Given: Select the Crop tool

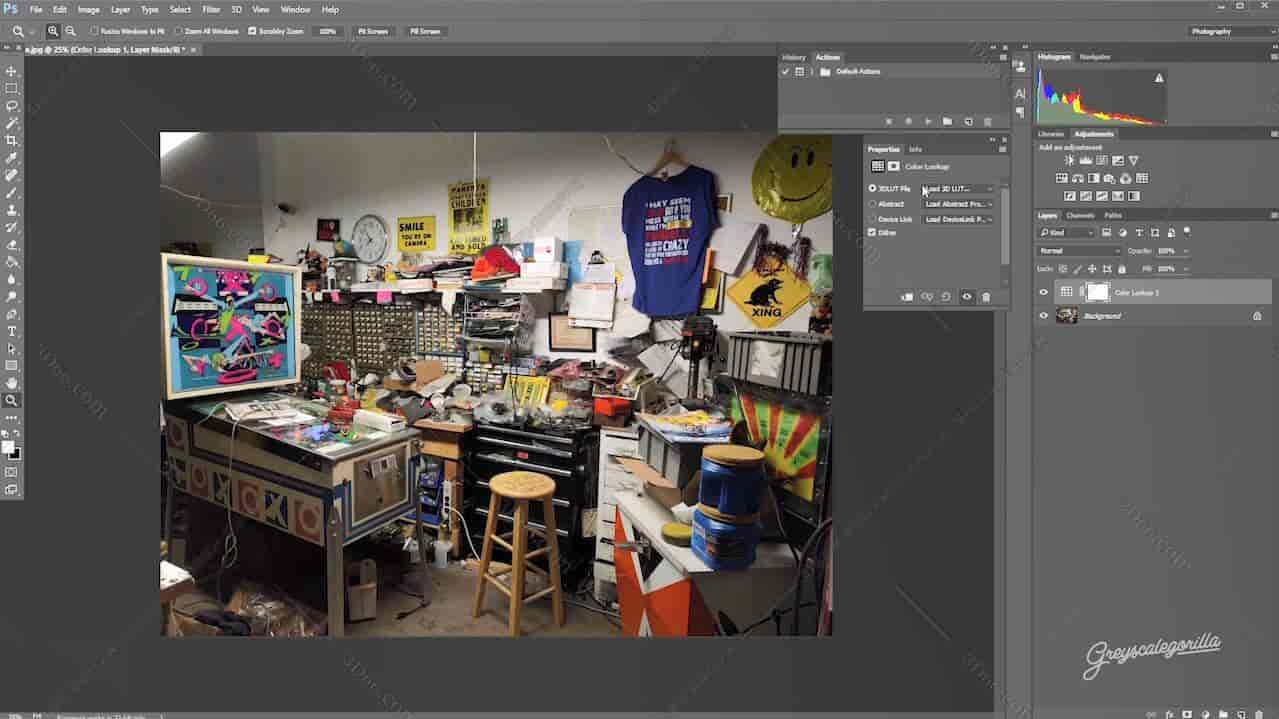Looking at the screenshot, I should coord(12,141).
